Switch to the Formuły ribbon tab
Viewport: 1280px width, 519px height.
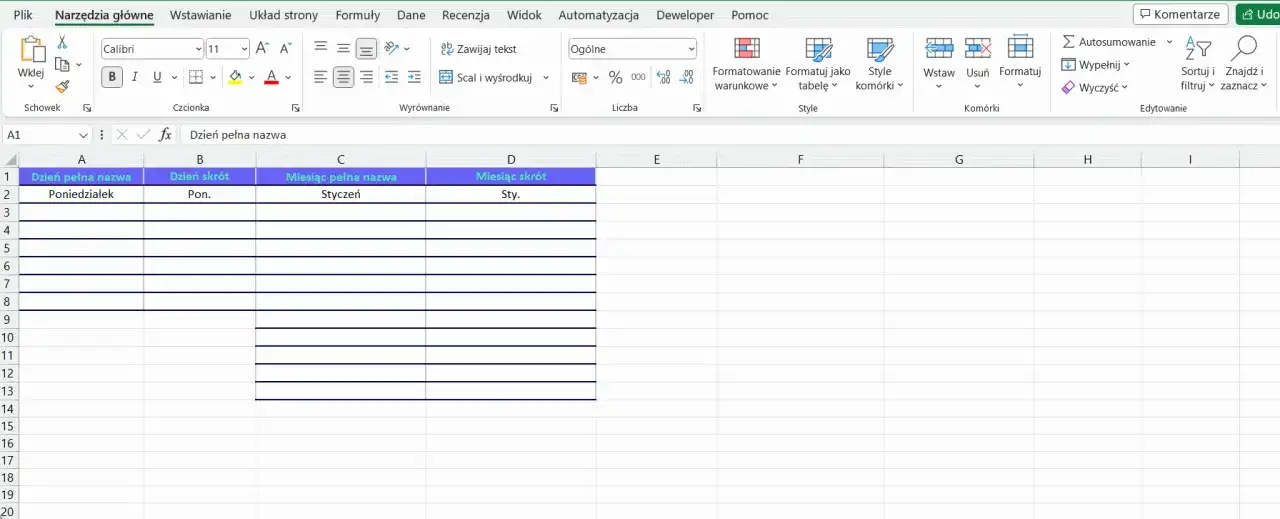357,15
